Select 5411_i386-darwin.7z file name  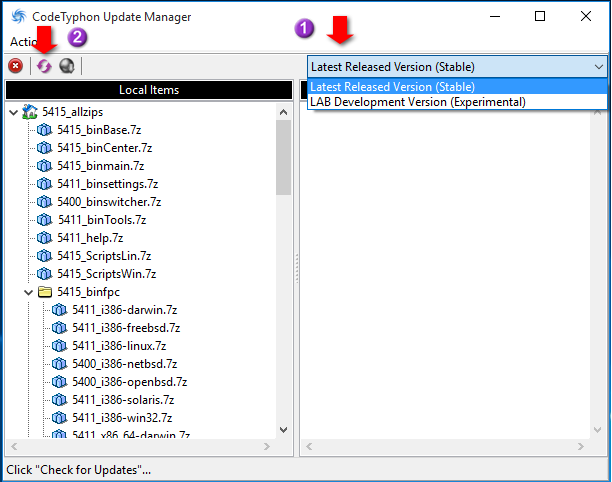coord(125,310)
